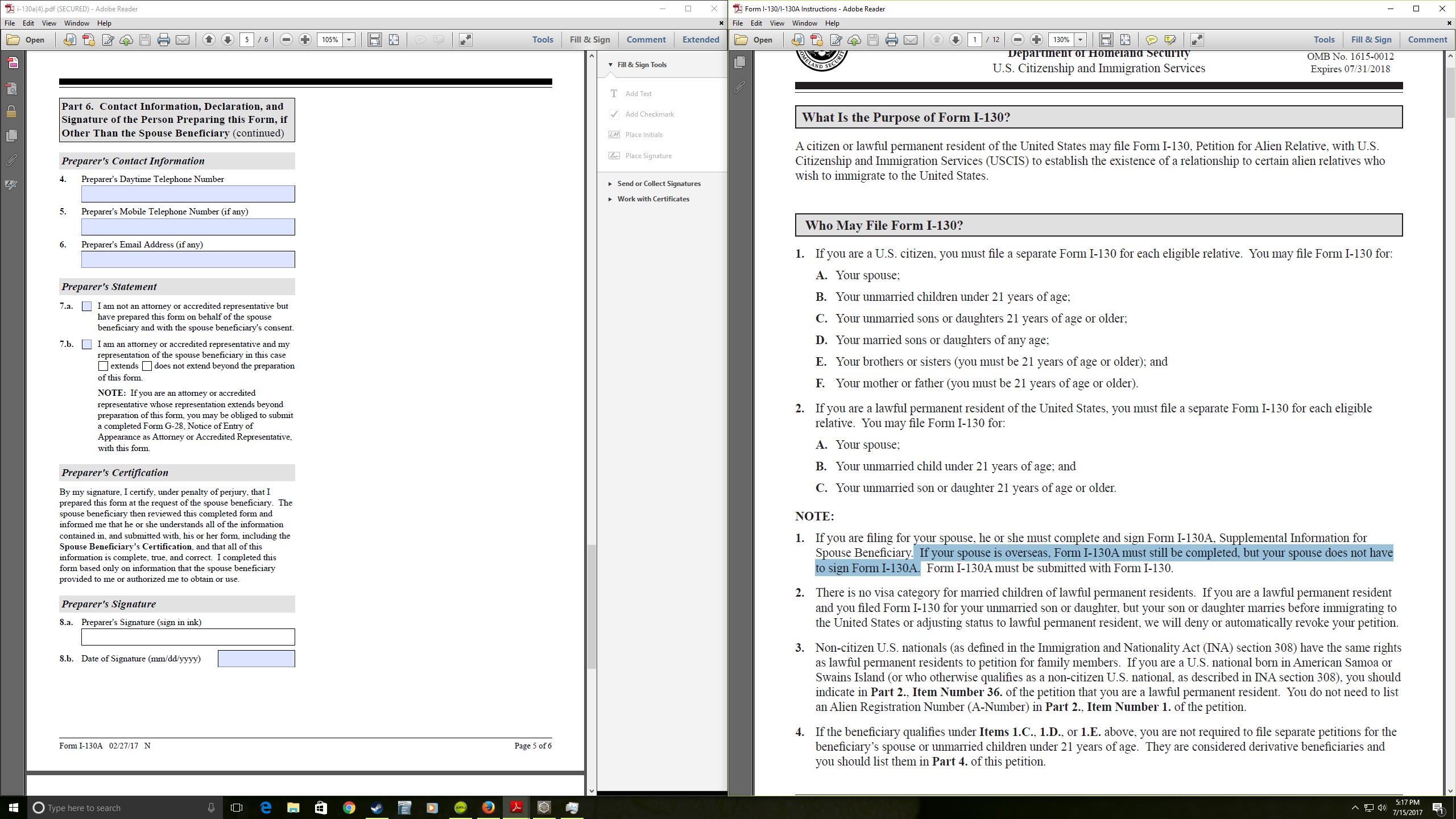
Task: Show the security lock panel in the left sidebar
Action: (x=11, y=111)
